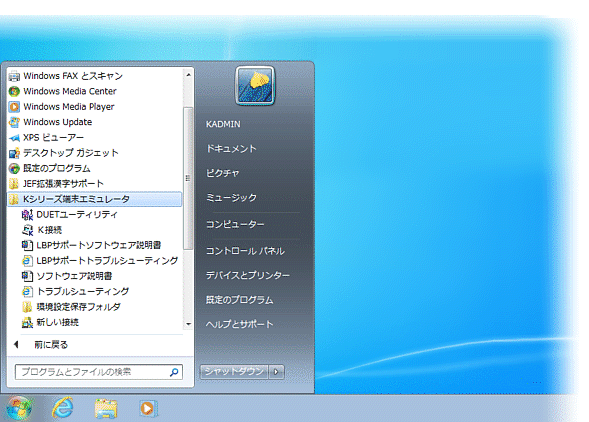This screenshot has height=422, width=589.
Task: Open Windows Media Player entry icon
Action: coord(14,107)
